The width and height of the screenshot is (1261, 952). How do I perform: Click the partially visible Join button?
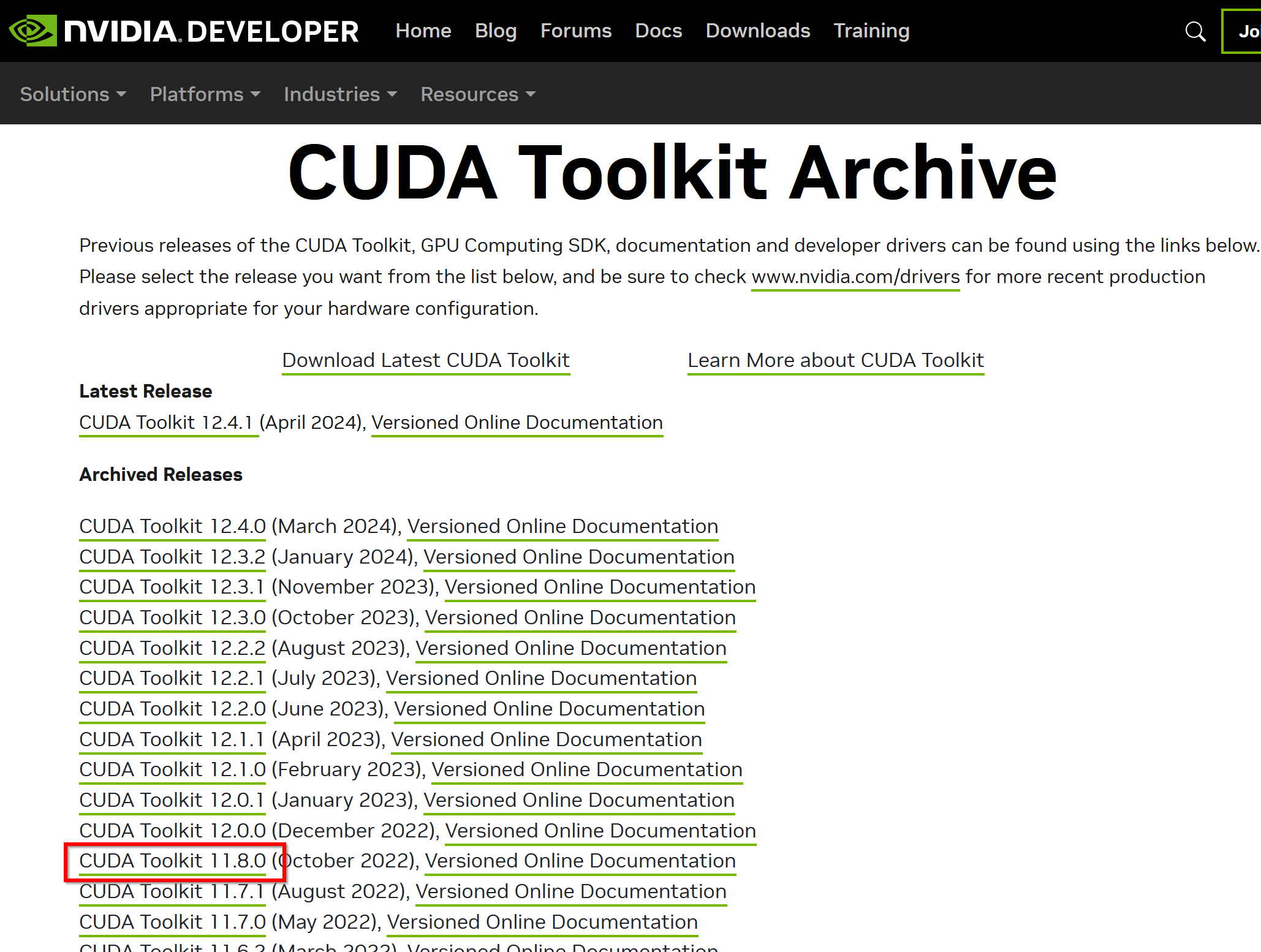point(1242,31)
